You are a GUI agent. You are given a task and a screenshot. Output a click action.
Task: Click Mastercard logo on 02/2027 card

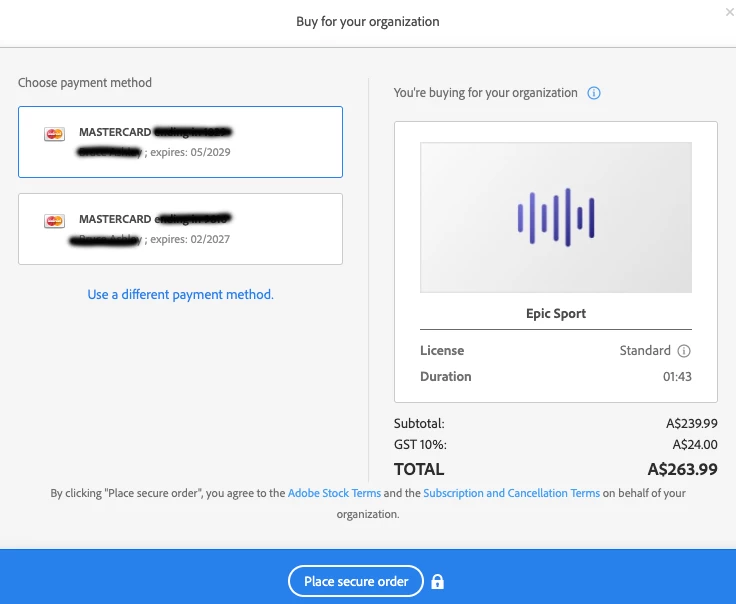54,221
